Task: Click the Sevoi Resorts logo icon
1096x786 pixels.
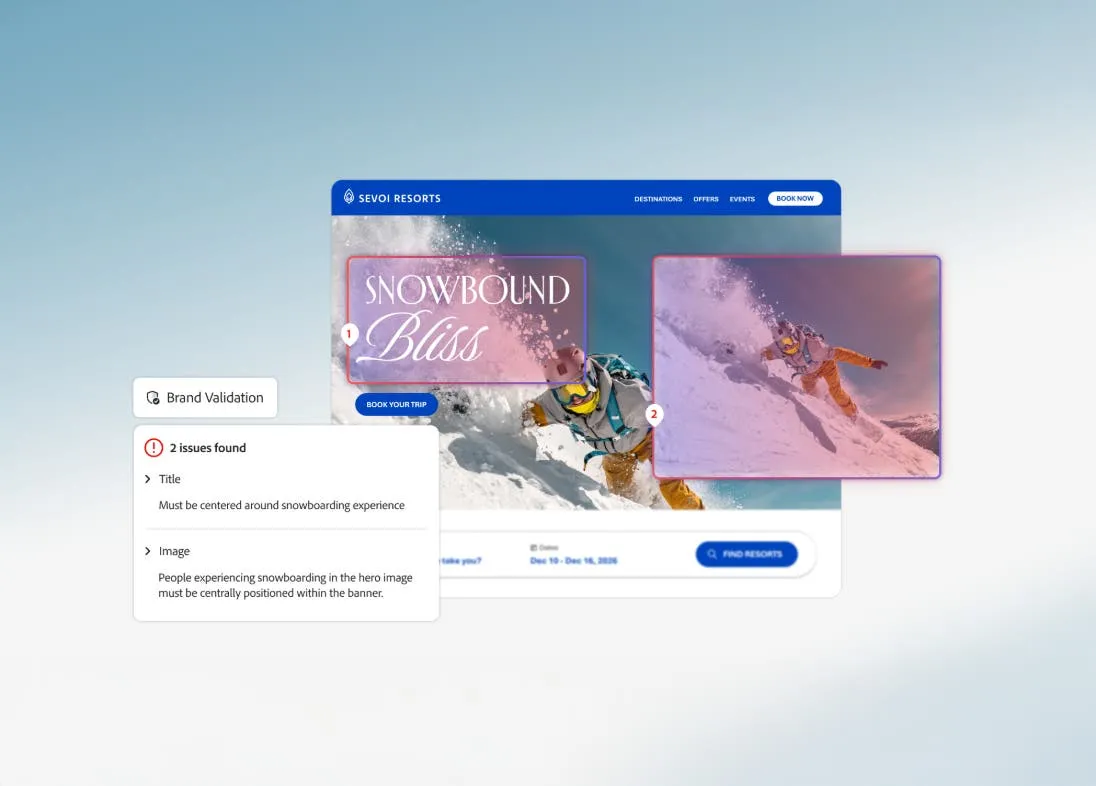Action: point(349,196)
